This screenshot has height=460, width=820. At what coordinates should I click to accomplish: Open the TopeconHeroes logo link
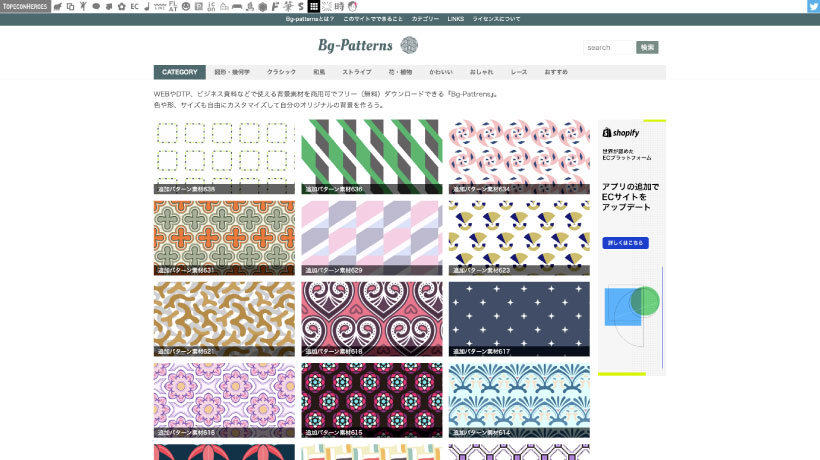coord(23,6)
